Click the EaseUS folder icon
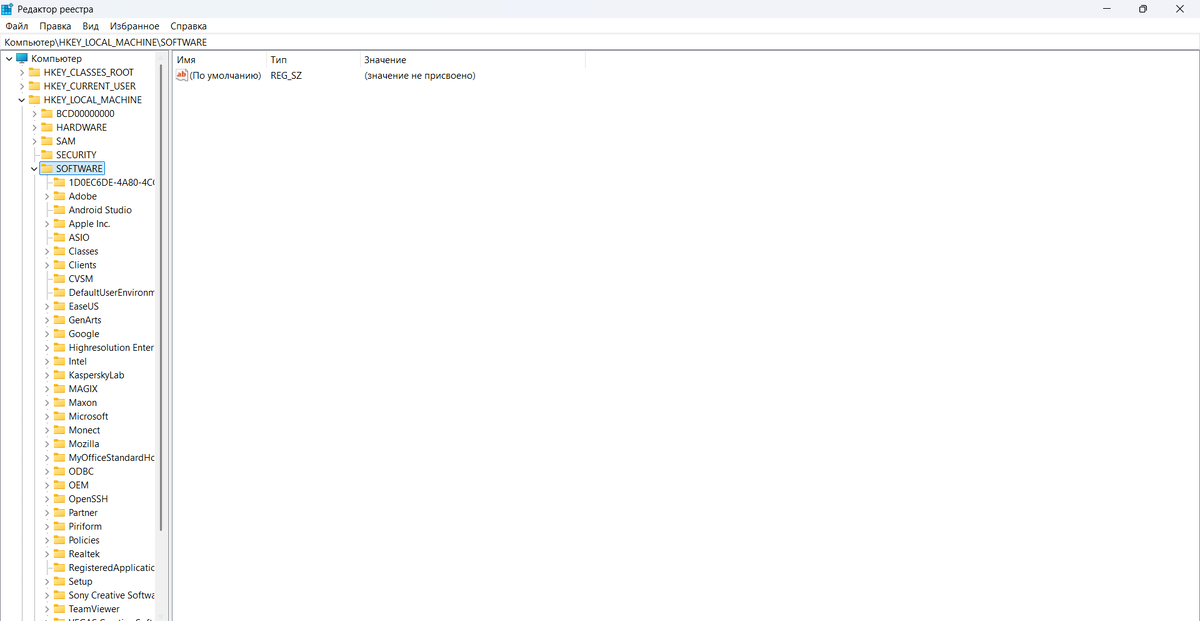Viewport: 1200px width, 621px height. point(59,306)
